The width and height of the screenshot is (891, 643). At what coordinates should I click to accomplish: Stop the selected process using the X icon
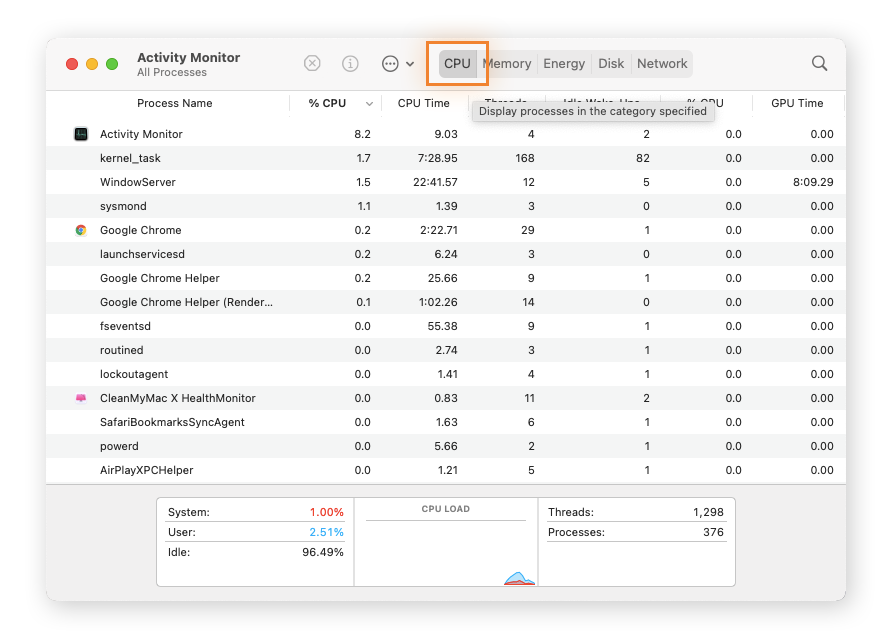pyautogui.click(x=311, y=63)
